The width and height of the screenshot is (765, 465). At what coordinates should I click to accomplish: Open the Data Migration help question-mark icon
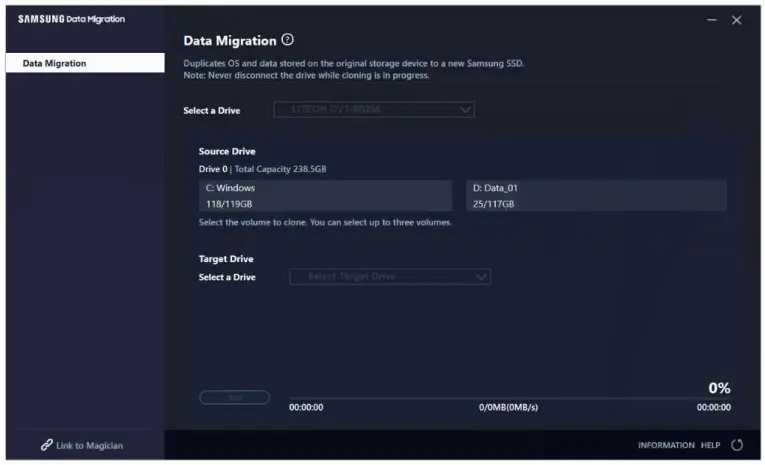pyautogui.click(x=287, y=40)
